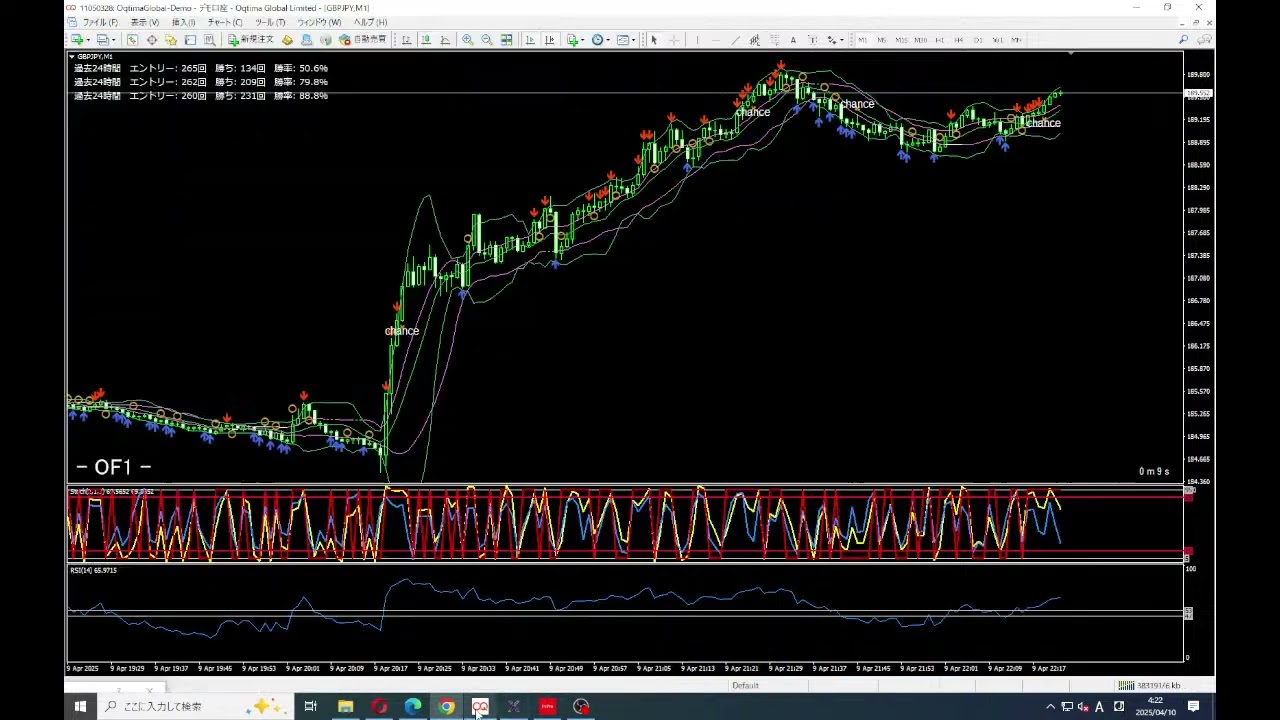Open the tile windows icon
This screenshot has width=1280, height=720.
click(x=507, y=40)
